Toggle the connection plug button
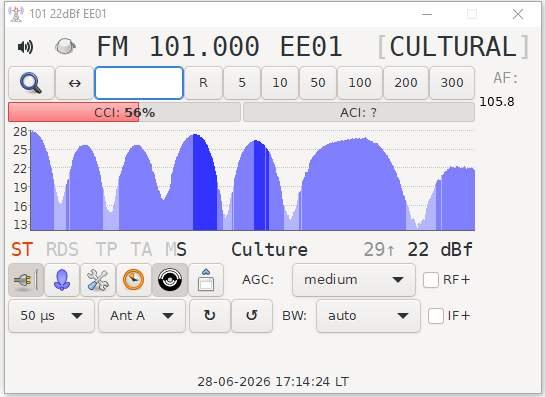This screenshot has width=545, height=397. click(x=26, y=280)
